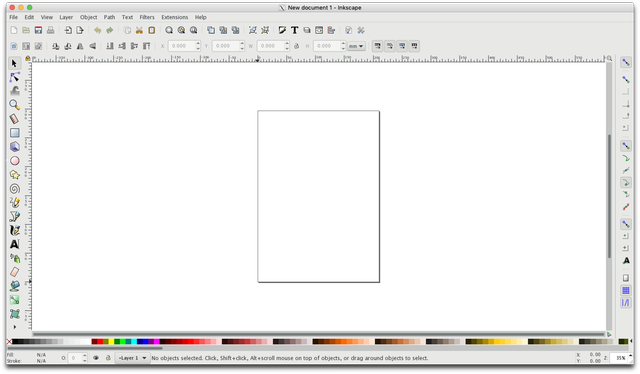Choose the Tweak tool
Screen dimensions: 640x374
pyautogui.click(x=14, y=91)
